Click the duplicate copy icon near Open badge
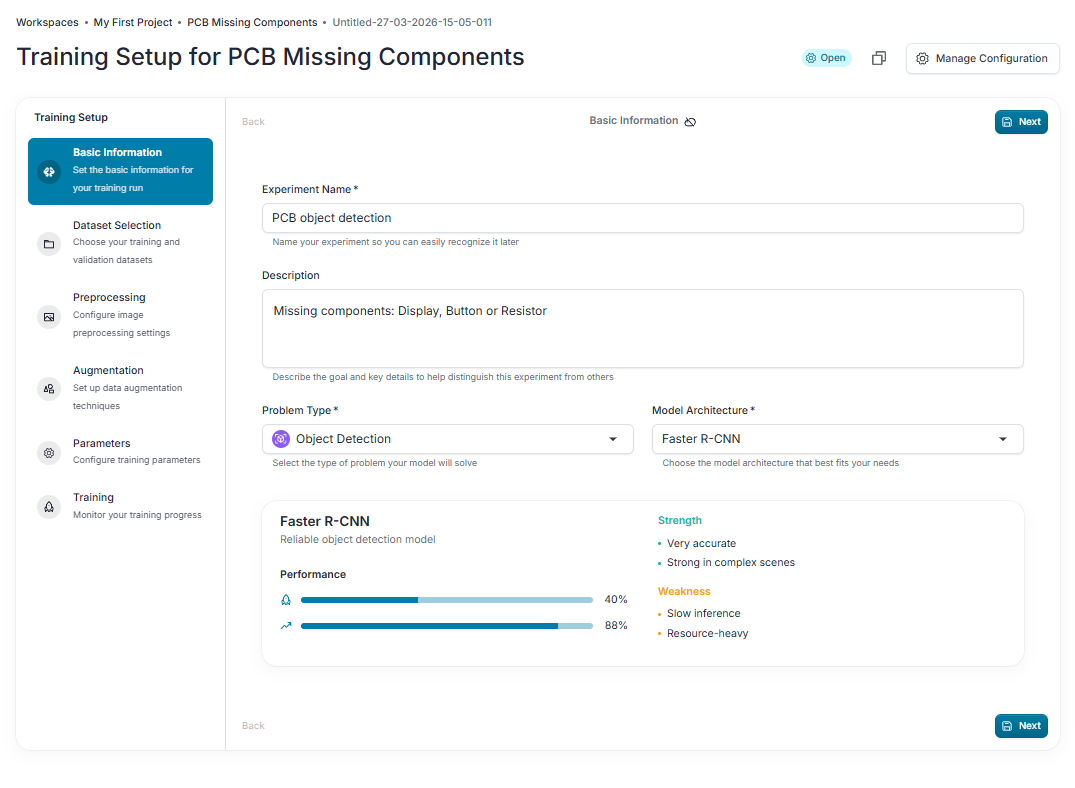 [878, 58]
